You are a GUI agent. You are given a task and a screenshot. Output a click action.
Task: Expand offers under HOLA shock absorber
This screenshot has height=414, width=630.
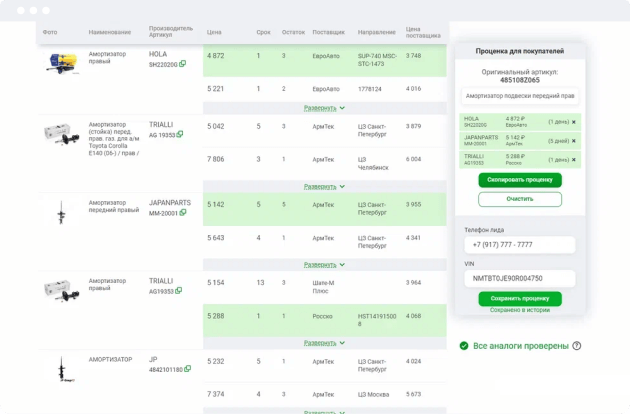click(x=324, y=107)
